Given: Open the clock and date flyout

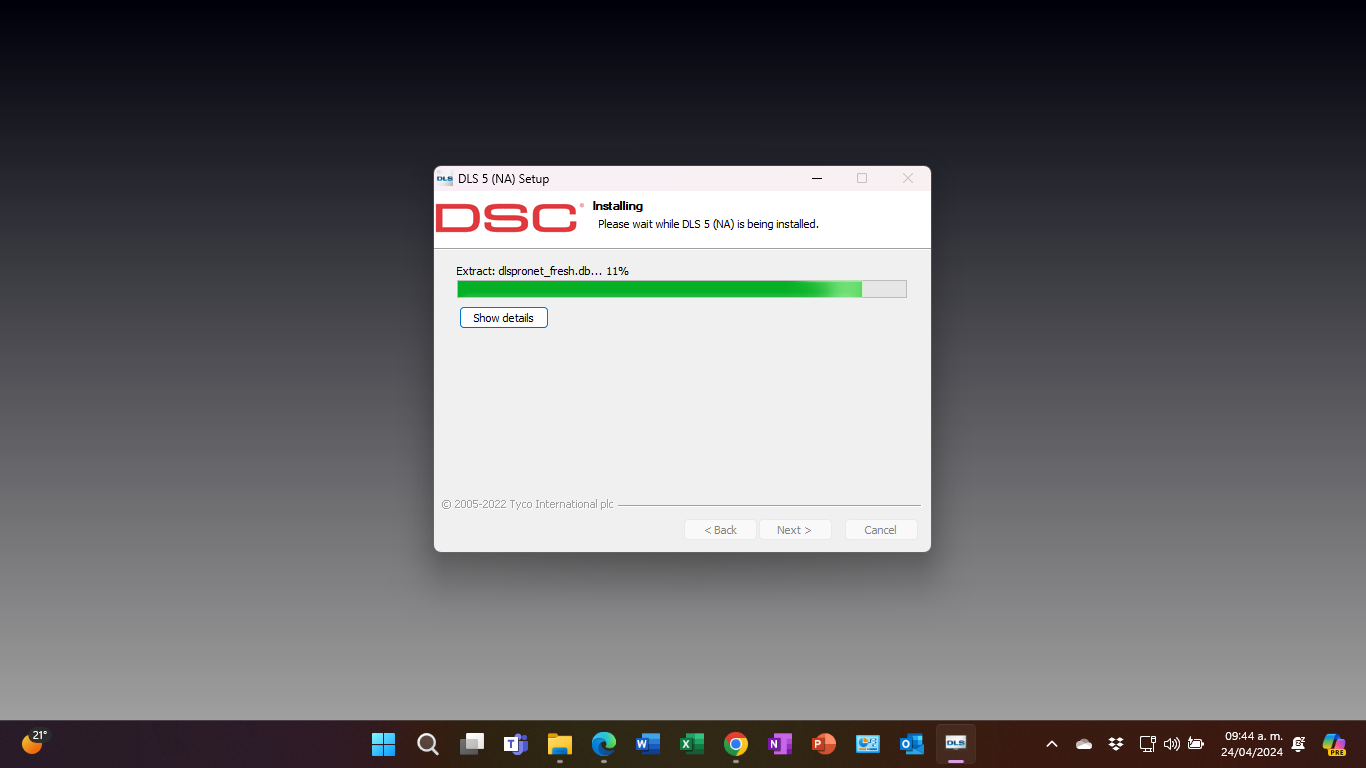Looking at the screenshot, I should coord(1252,744).
